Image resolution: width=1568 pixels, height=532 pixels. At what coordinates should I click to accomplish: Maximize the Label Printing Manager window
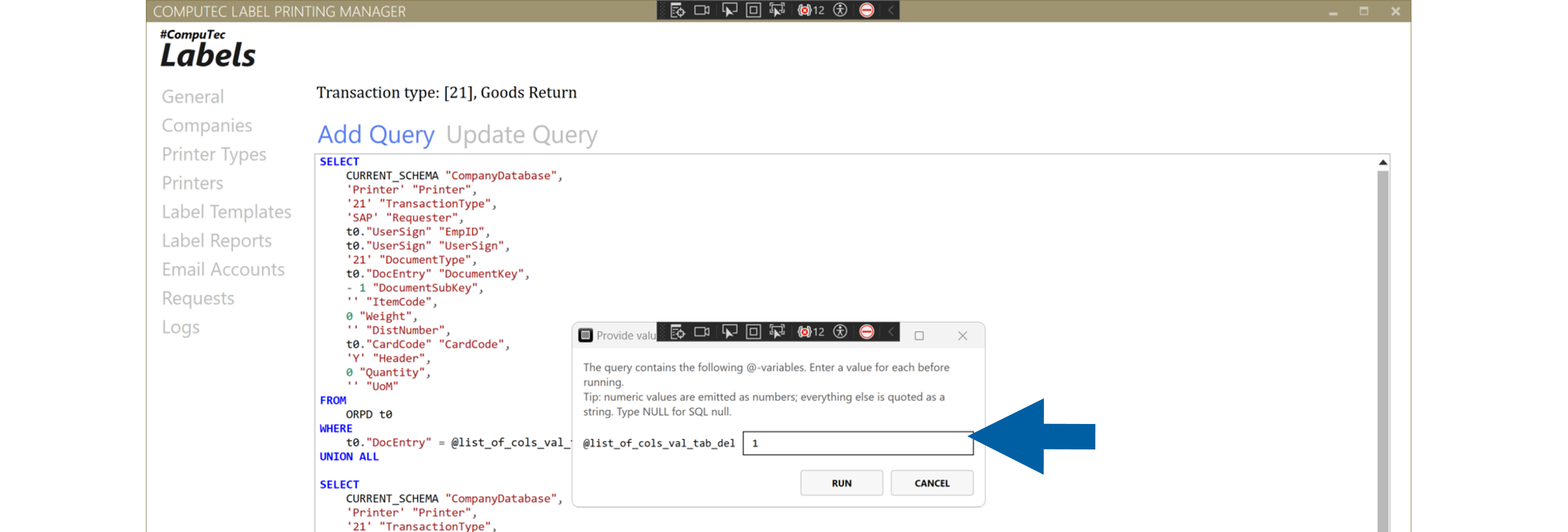1364,12
